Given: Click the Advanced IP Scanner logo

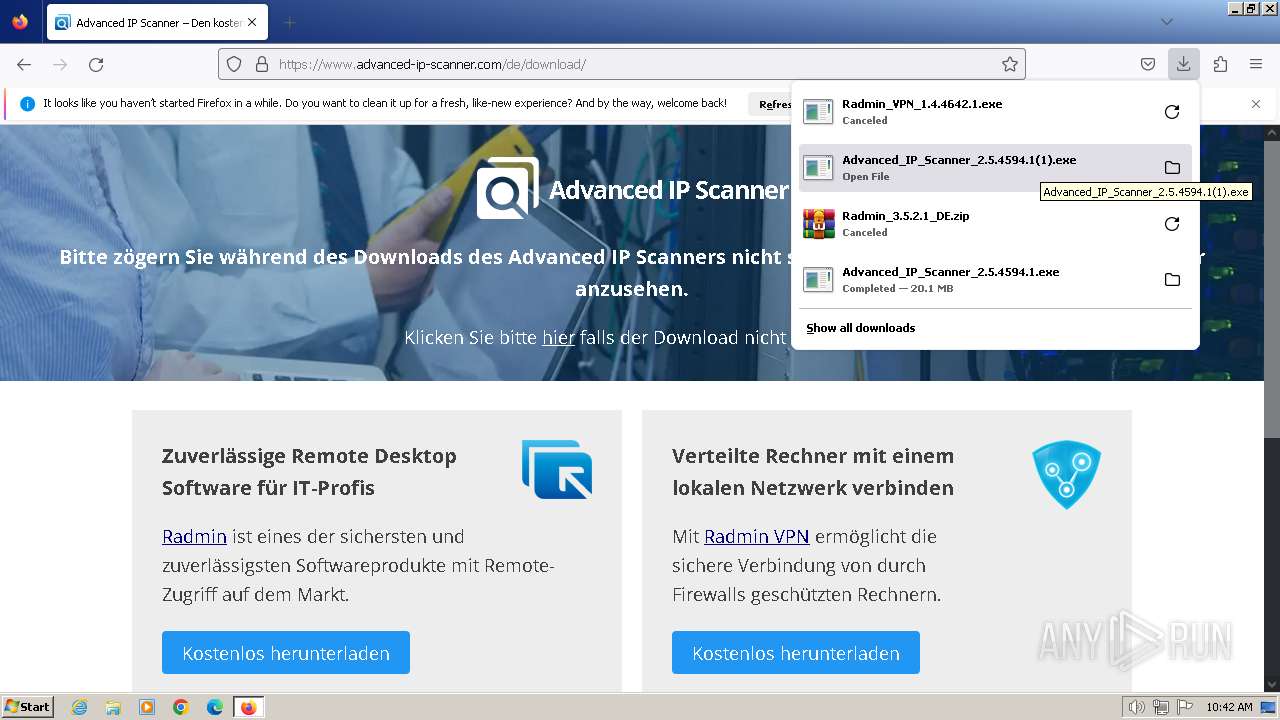Looking at the screenshot, I should point(508,188).
